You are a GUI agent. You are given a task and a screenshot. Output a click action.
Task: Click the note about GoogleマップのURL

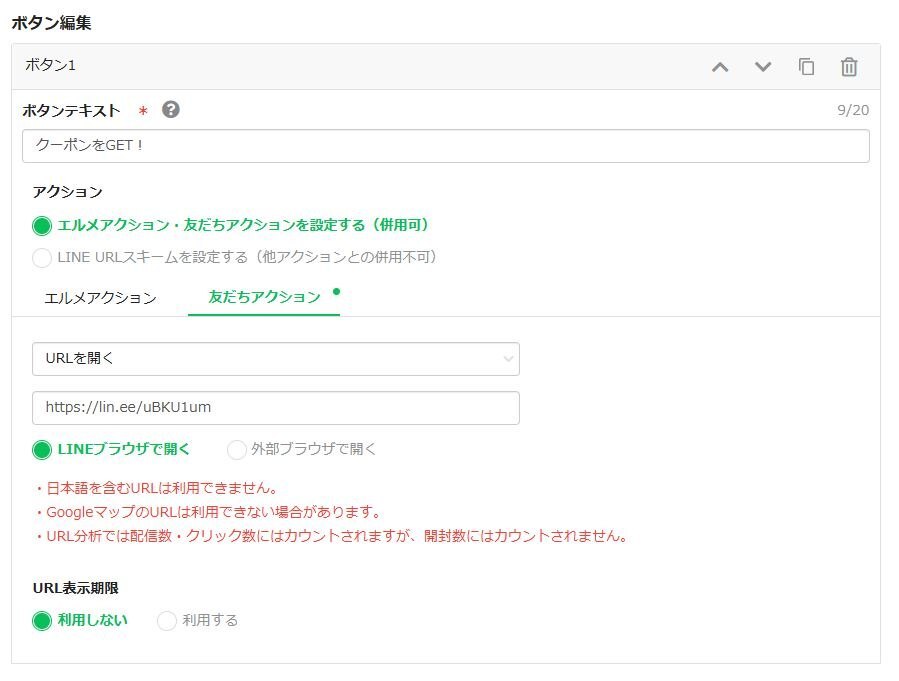click(208, 512)
